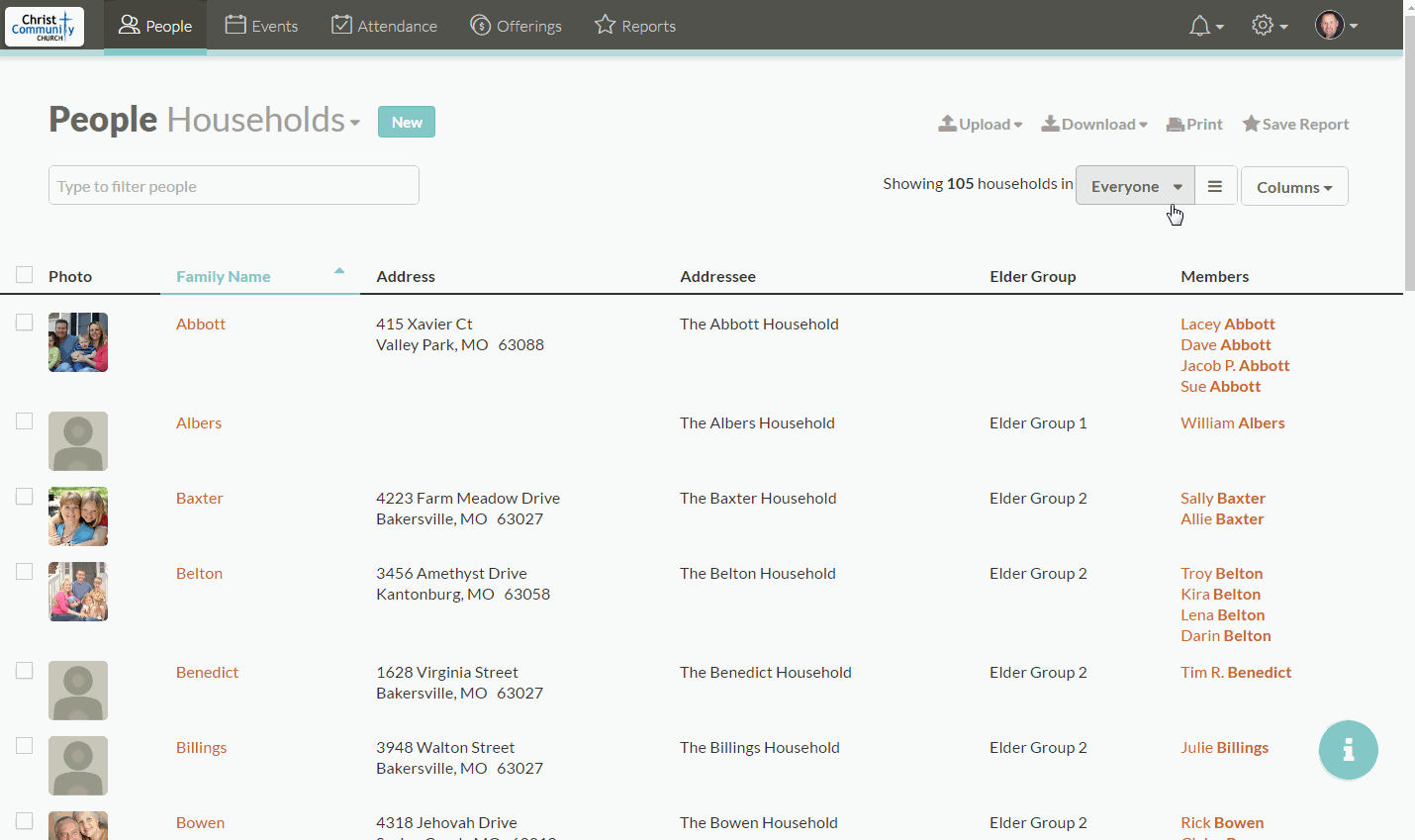Viewport: 1415px width, 840px height.
Task: Click the floating info button
Action: [1348, 750]
